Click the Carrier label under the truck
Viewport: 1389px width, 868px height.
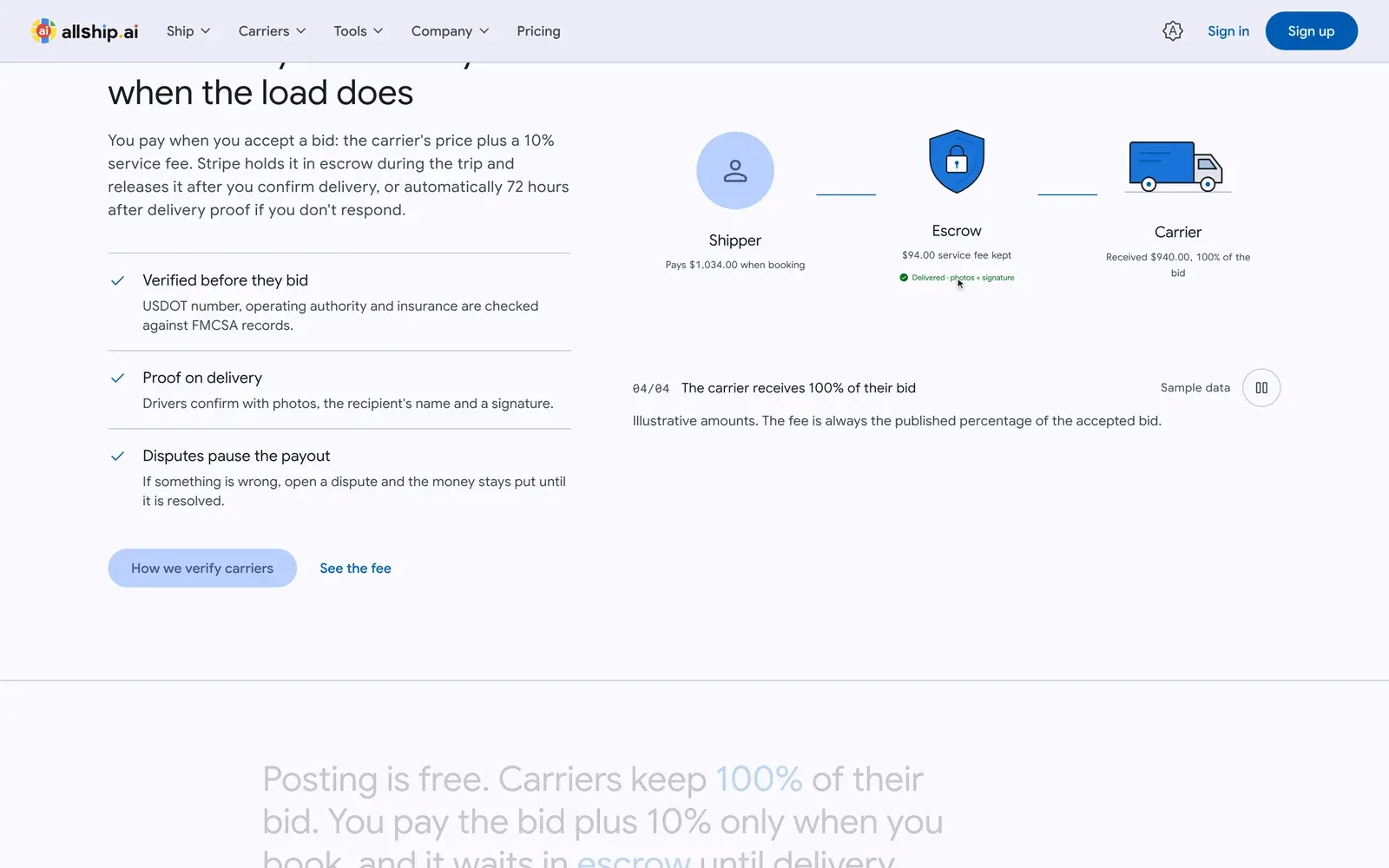(1178, 232)
